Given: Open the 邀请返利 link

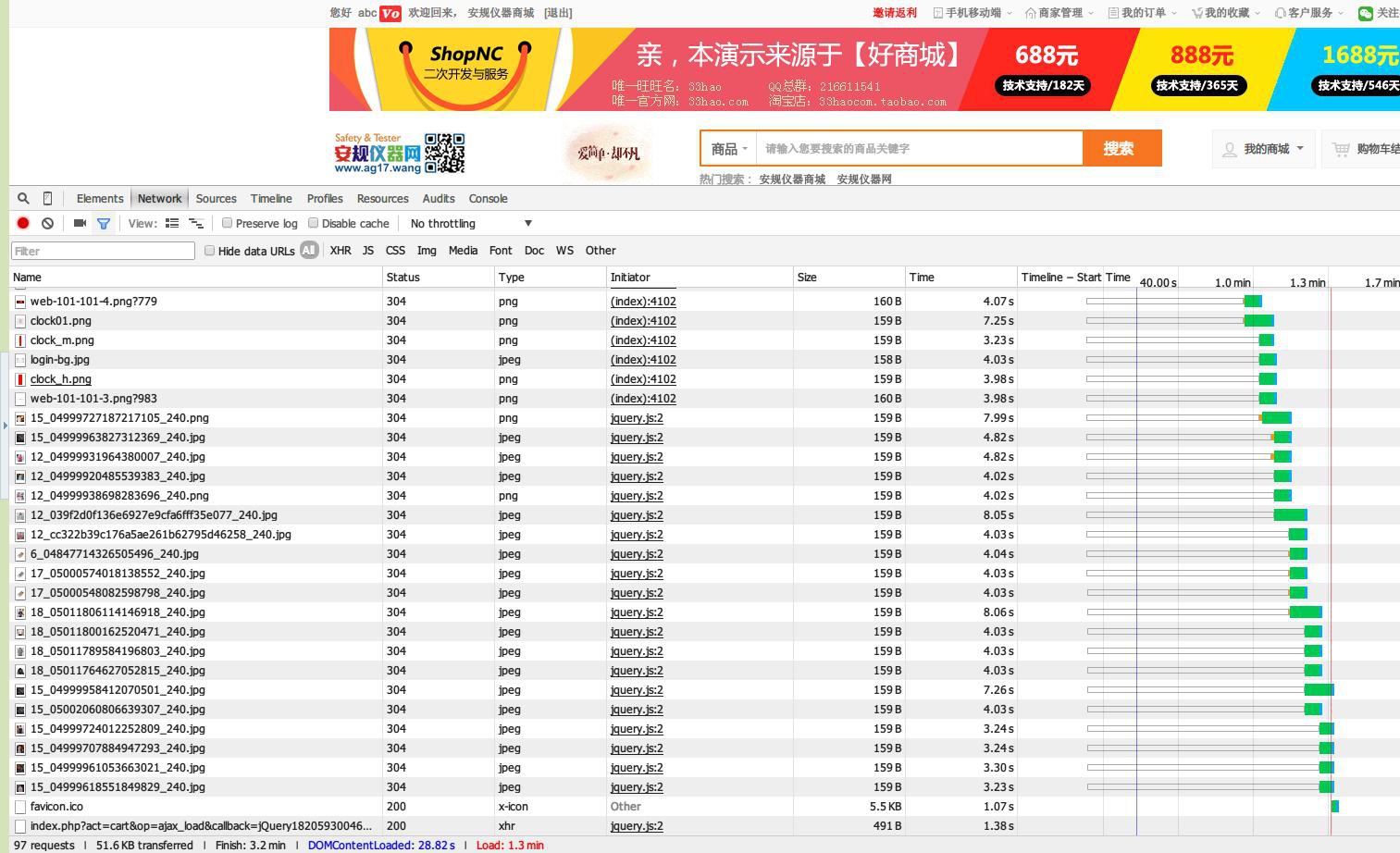Looking at the screenshot, I should coord(895,13).
